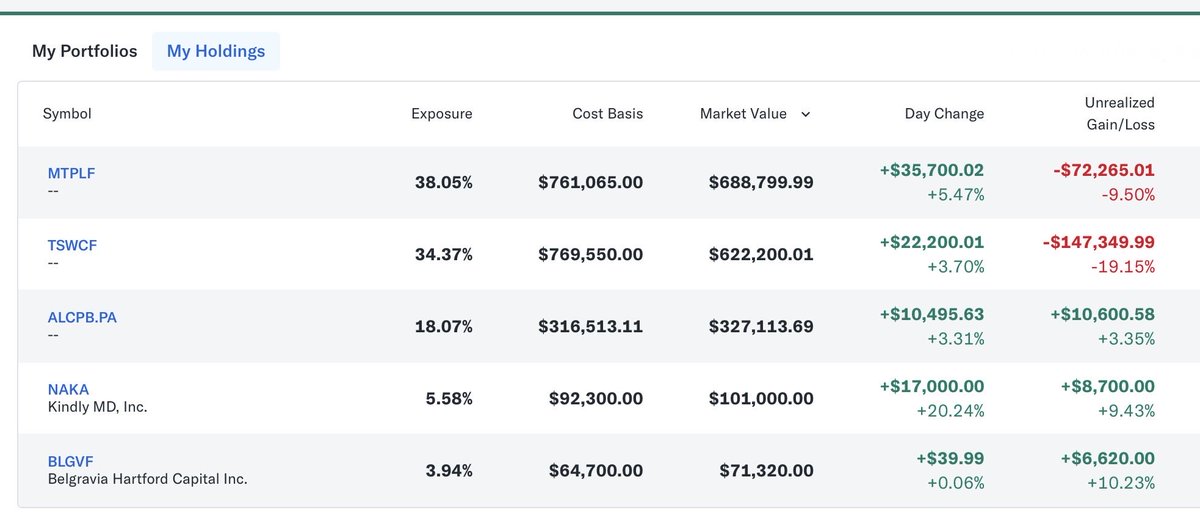Click Belgravia Hartford Capital Inc. name
Image resolution: width=1200 pixels, height=532 pixels.
click(147, 479)
